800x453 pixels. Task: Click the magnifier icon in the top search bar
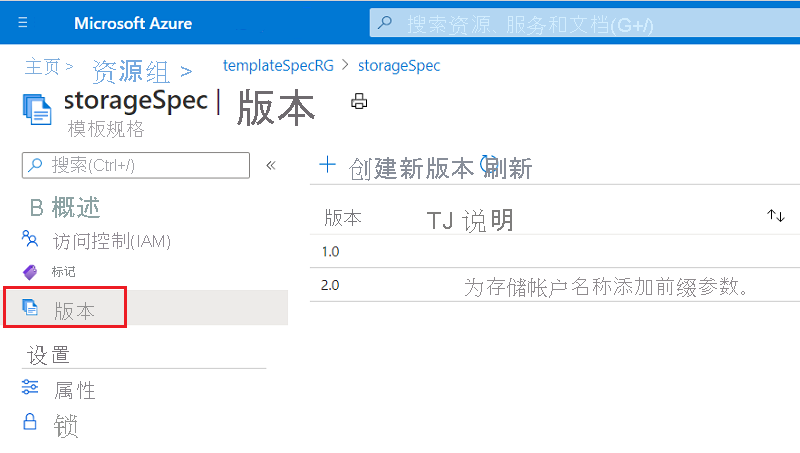tap(385, 22)
